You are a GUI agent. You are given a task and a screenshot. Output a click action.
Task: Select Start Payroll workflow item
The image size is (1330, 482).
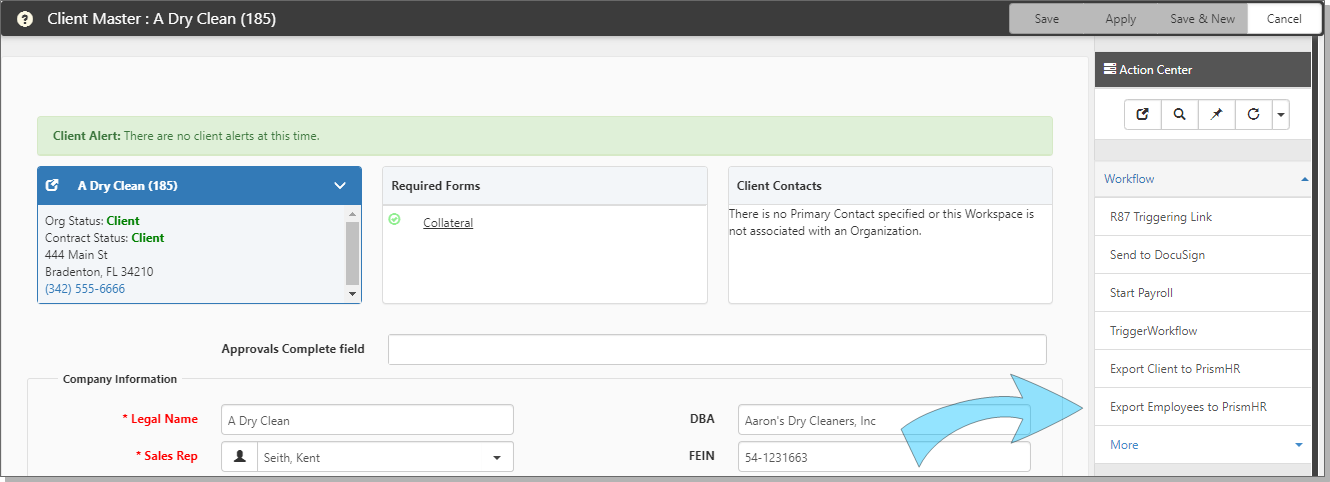[1203, 293]
